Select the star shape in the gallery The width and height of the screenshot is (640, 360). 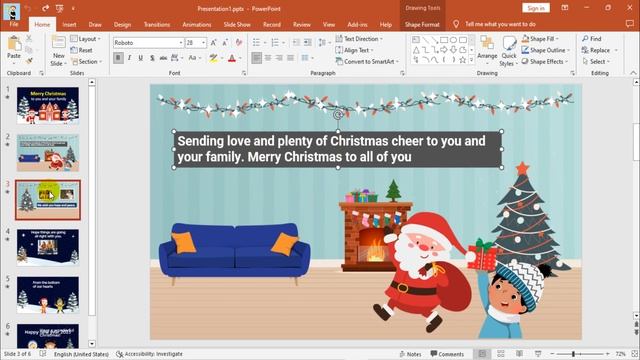[x=462, y=60]
